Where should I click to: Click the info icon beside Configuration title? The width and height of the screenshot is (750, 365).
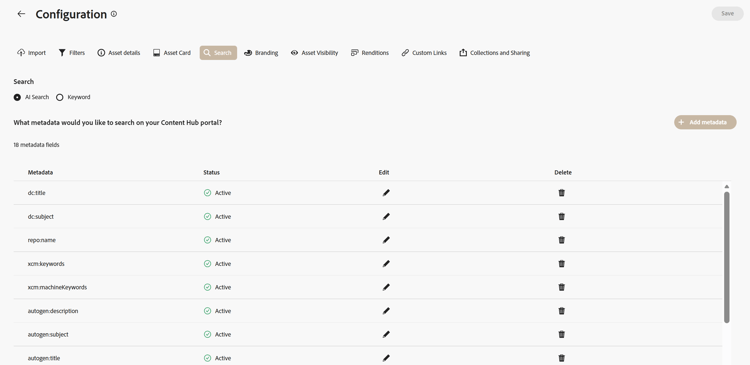pyautogui.click(x=114, y=14)
